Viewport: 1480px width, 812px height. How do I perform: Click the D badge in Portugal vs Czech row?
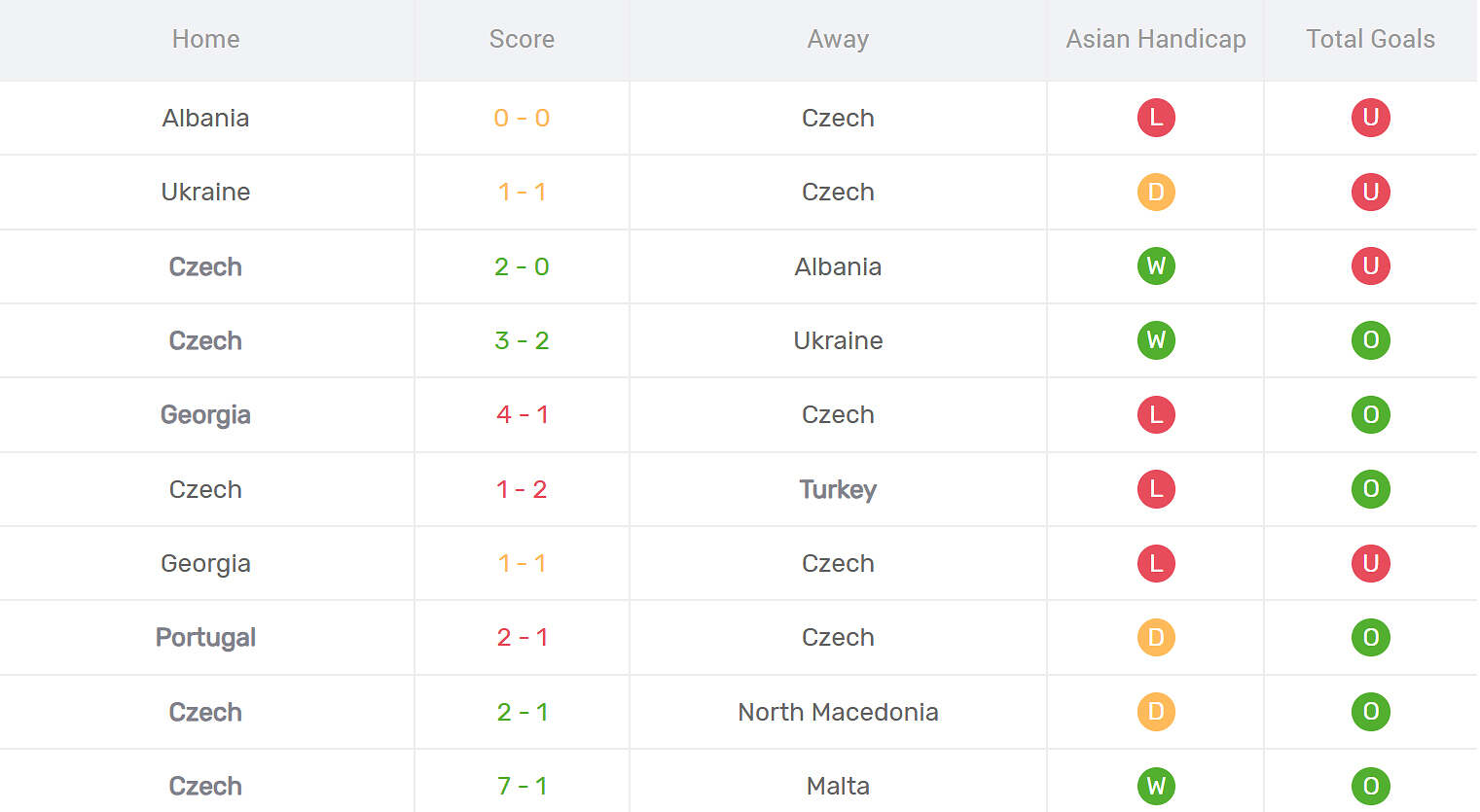click(x=1156, y=637)
